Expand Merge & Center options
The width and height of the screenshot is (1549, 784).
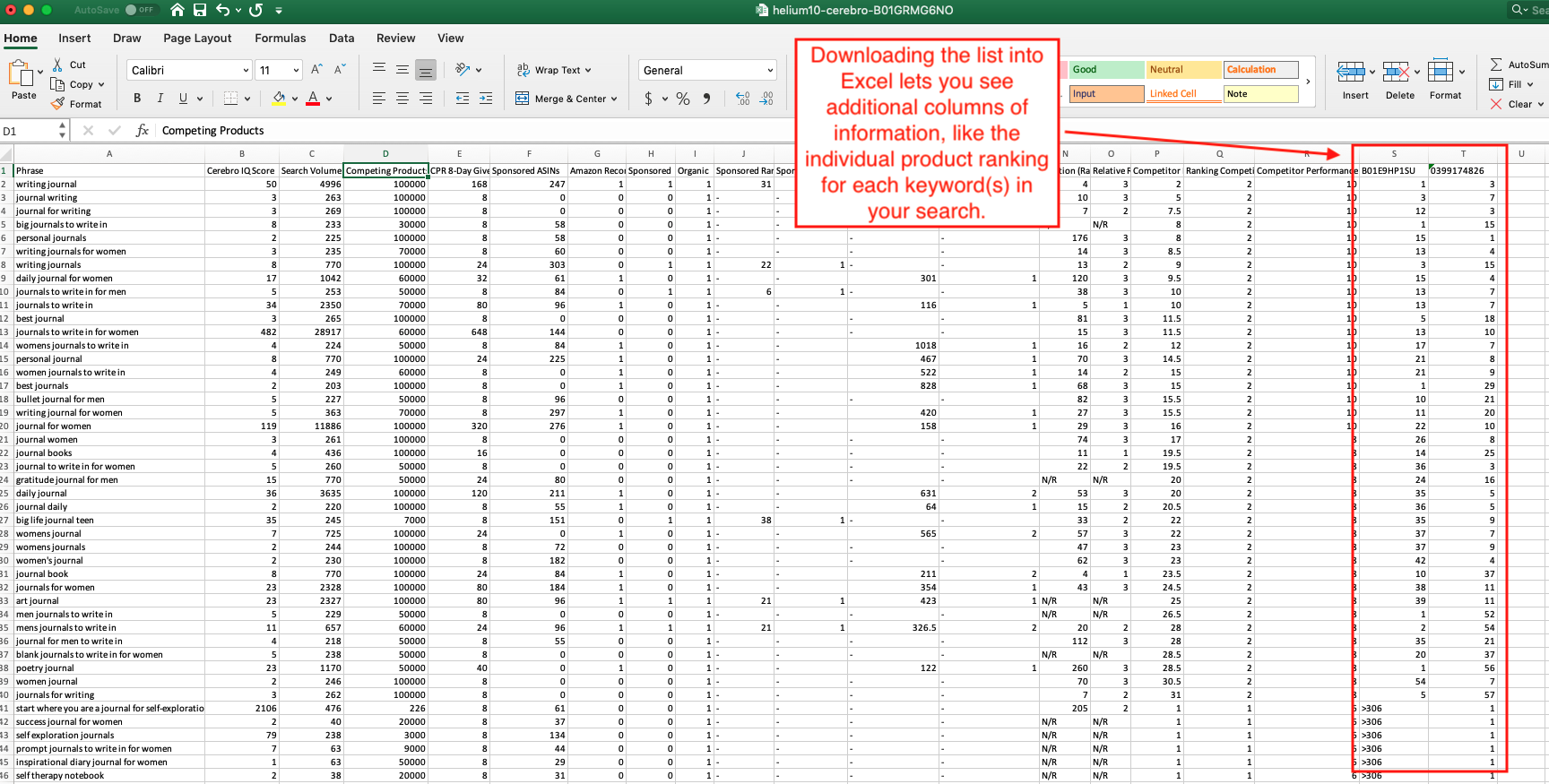614,99
